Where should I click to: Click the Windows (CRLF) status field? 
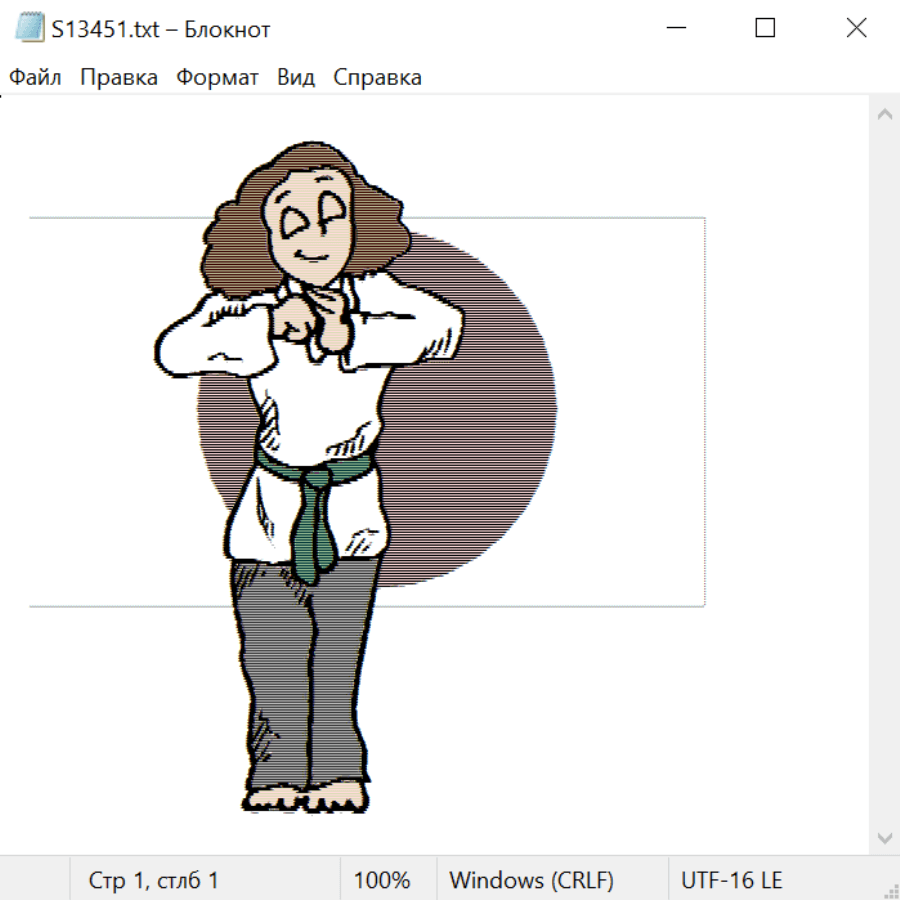(531, 881)
